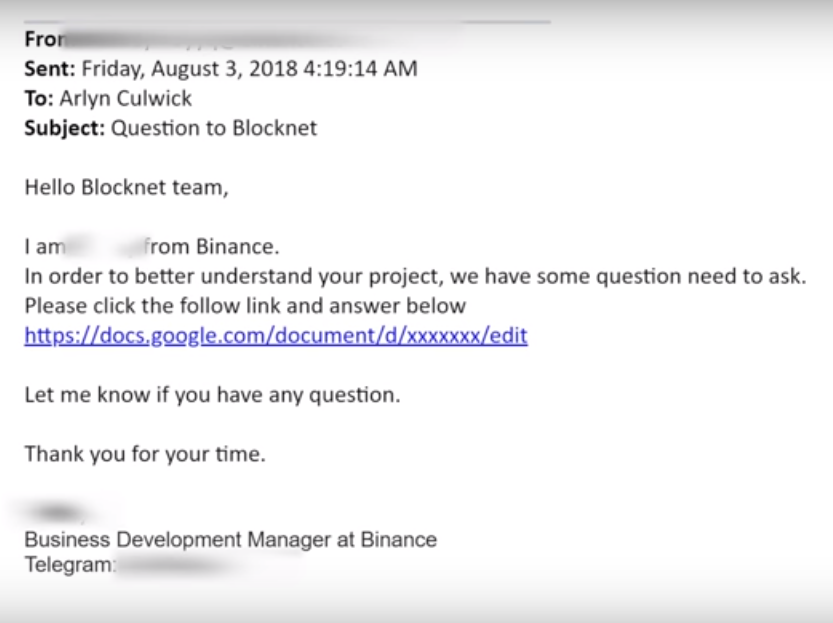Click the time 4:19:14 AM

pyautogui.click(x=361, y=69)
